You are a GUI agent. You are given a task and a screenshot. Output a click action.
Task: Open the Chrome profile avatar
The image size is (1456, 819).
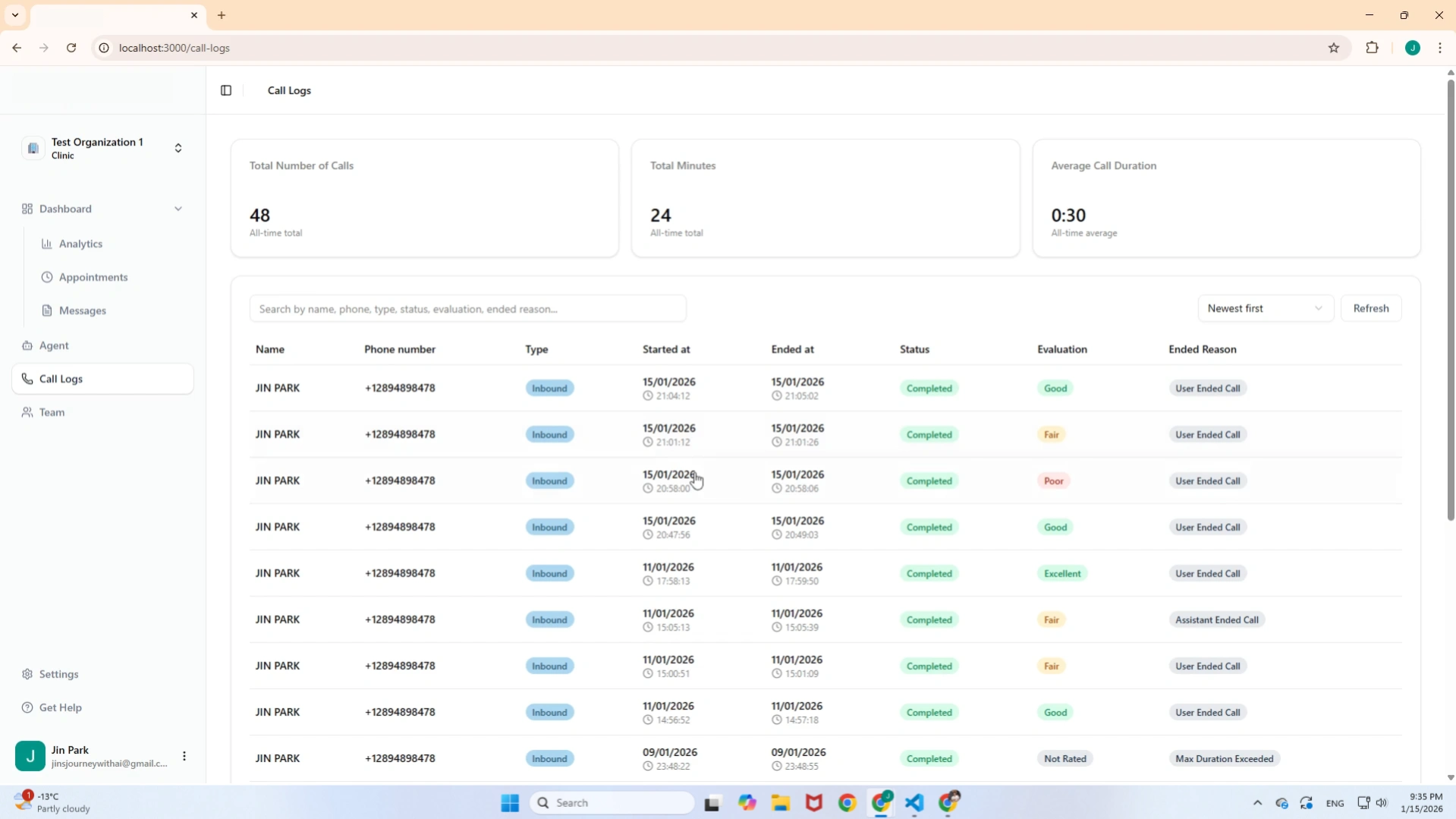click(x=1412, y=48)
